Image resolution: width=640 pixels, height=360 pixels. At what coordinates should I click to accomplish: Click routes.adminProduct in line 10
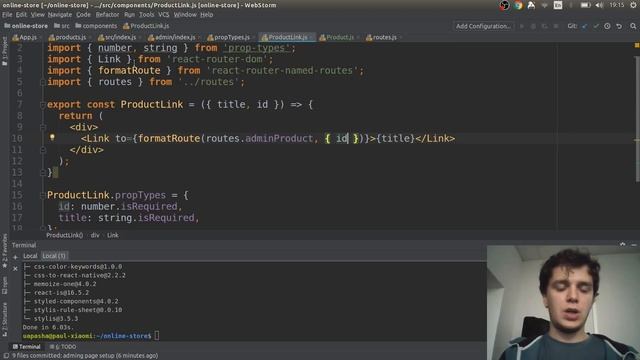point(259,138)
